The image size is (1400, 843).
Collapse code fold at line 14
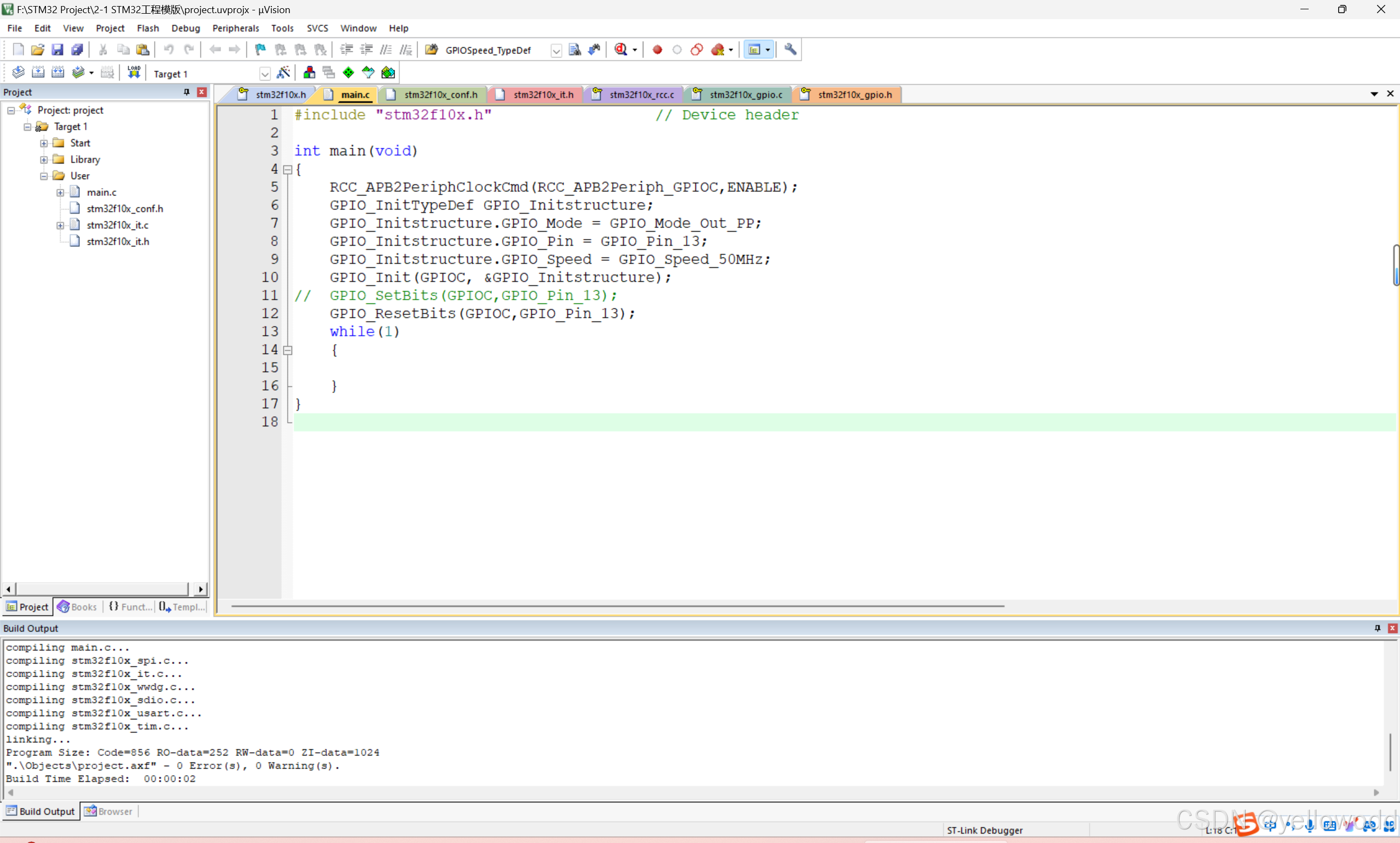coord(288,350)
